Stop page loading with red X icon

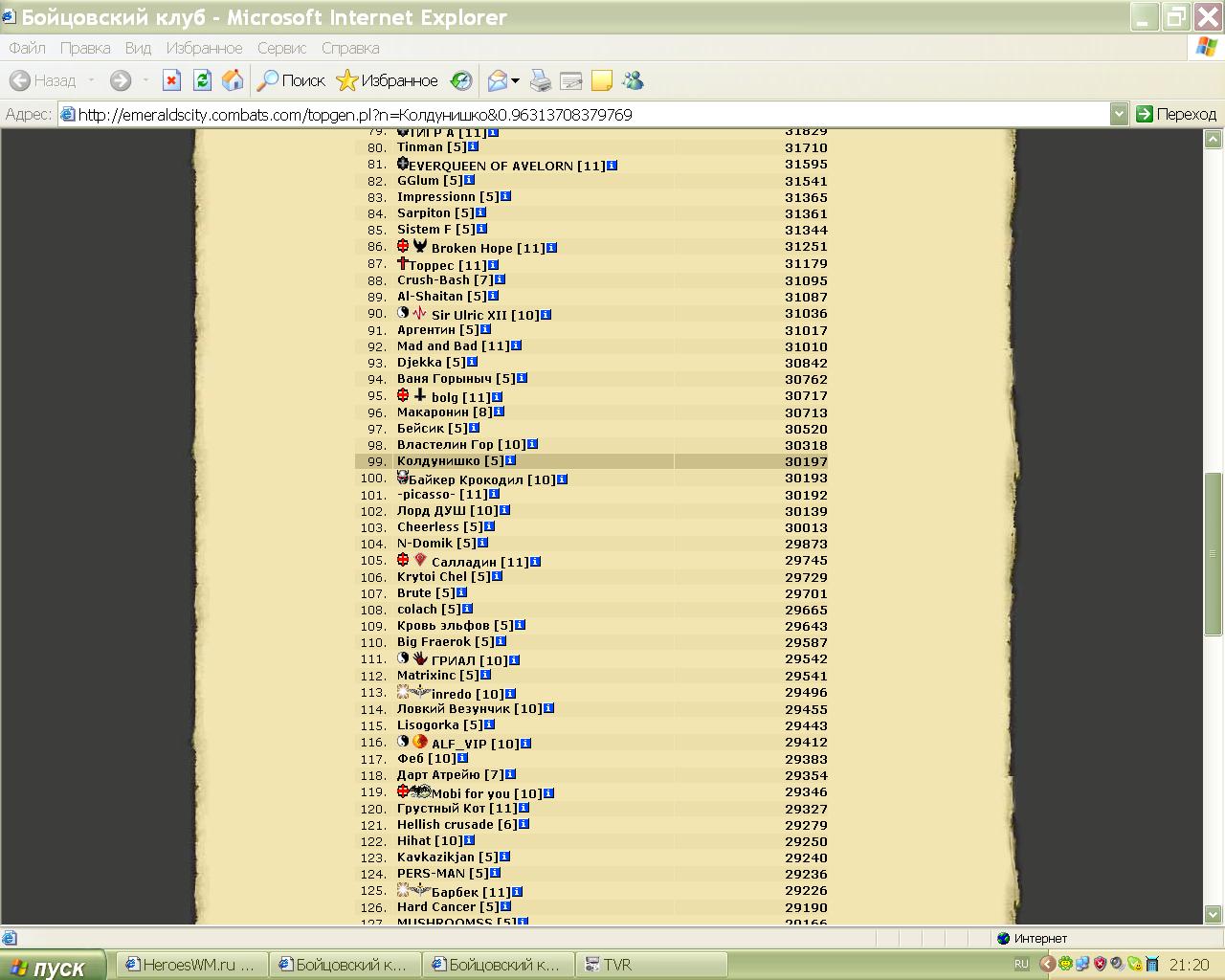(171, 81)
